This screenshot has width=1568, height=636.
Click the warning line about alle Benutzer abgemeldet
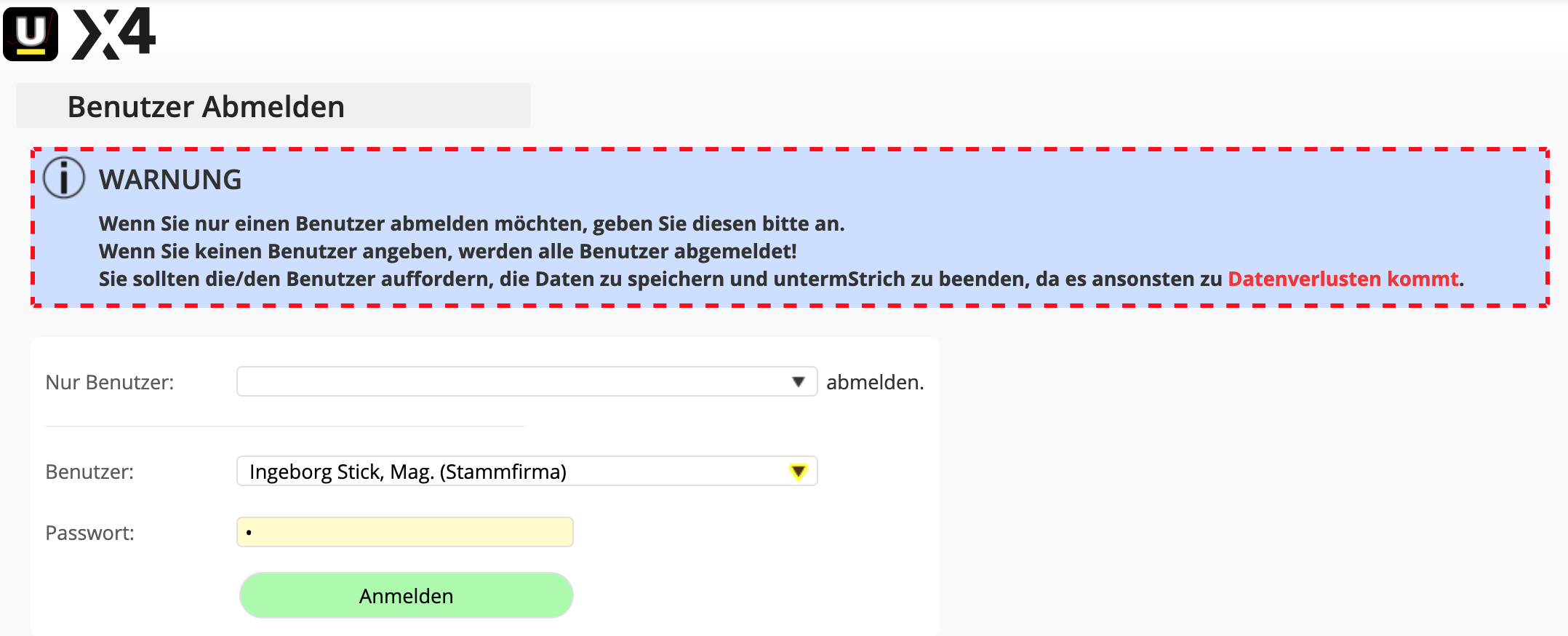point(447,252)
